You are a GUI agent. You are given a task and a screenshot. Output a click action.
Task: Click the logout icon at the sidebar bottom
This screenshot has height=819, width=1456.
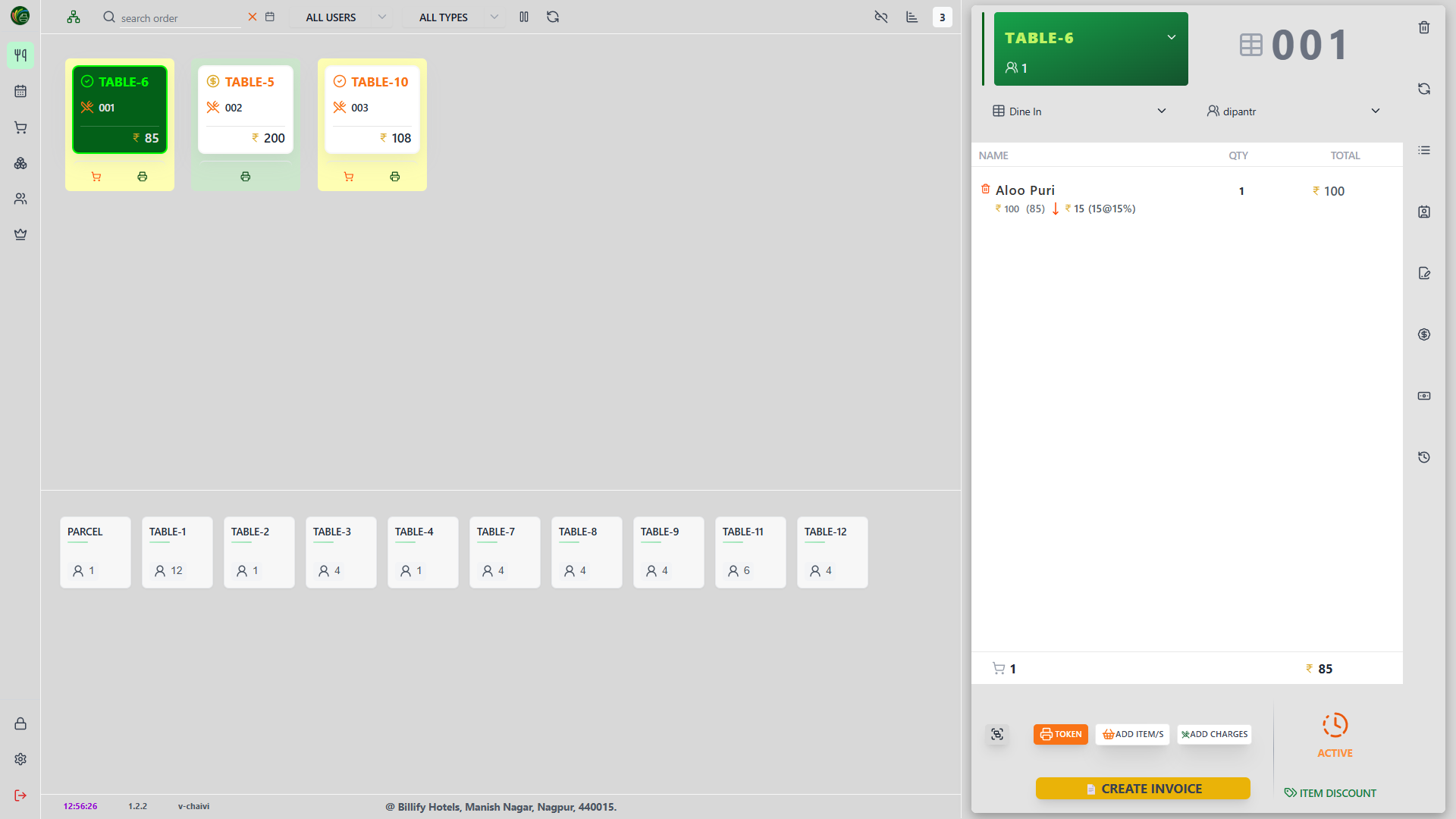tap(20, 795)
